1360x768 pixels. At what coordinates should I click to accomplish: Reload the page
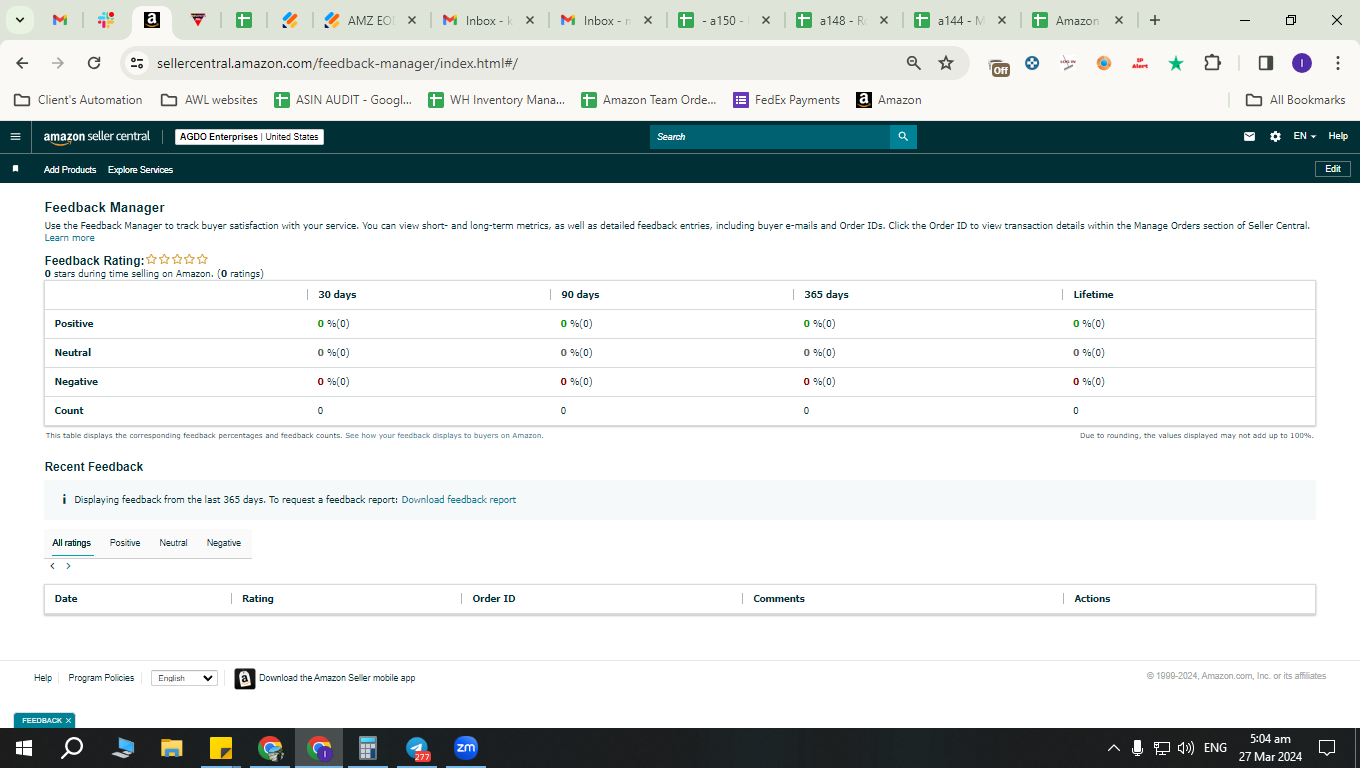94,63
